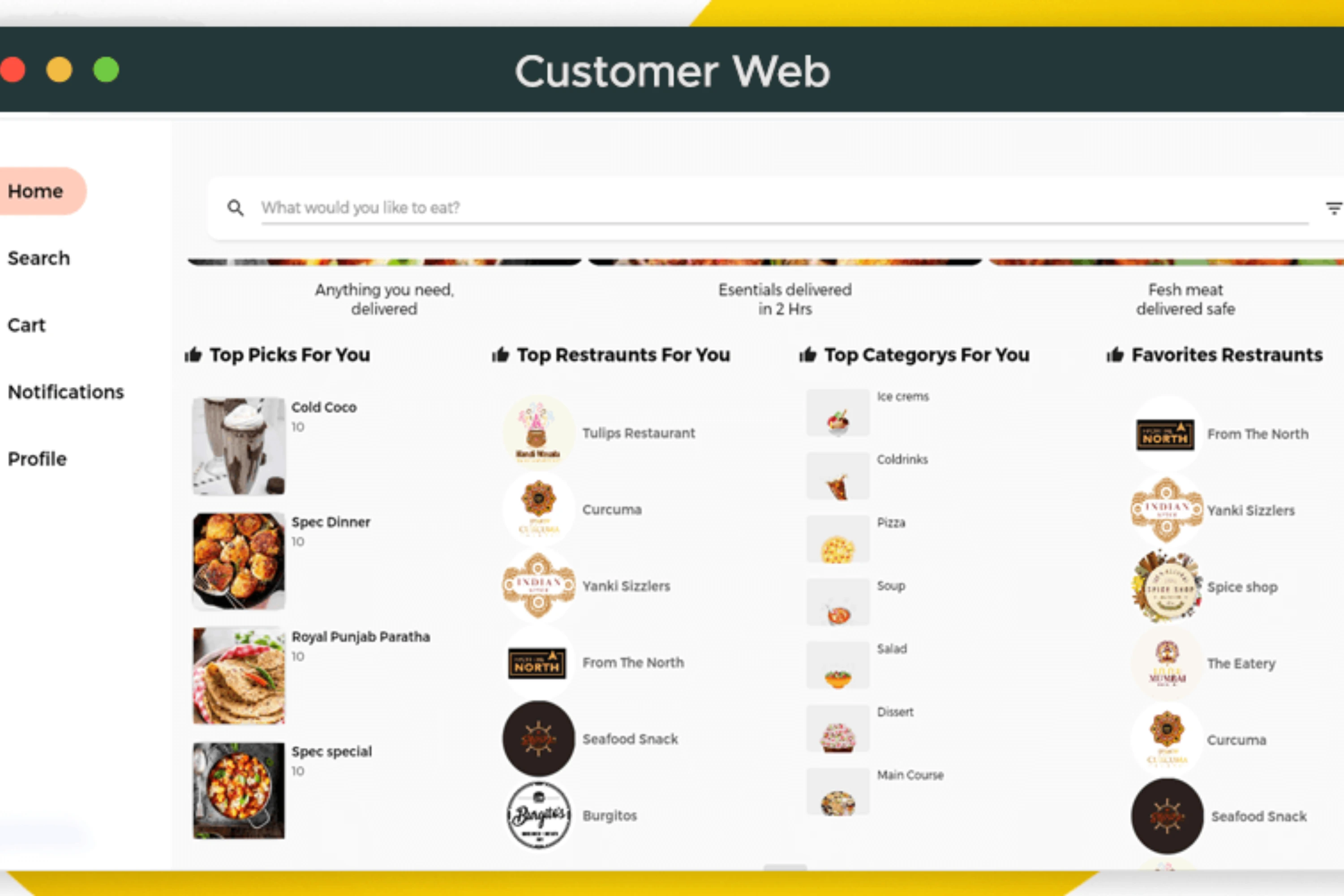
Task: Open the Cart page in the sidebar
Action: pyautogui.click(x=26, y=325)
